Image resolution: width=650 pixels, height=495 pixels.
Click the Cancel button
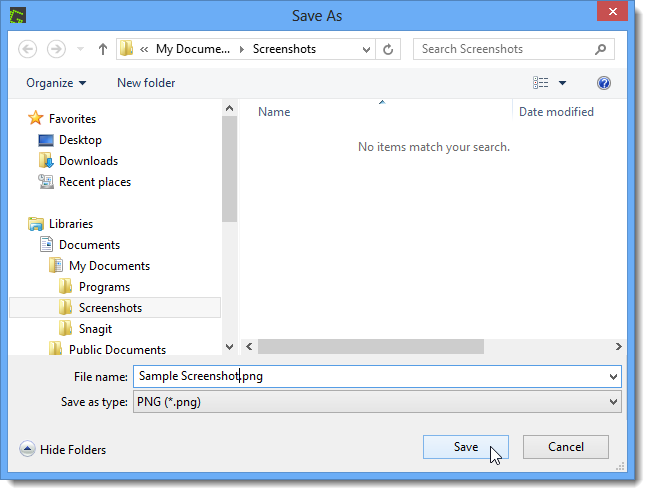point(566,447)
